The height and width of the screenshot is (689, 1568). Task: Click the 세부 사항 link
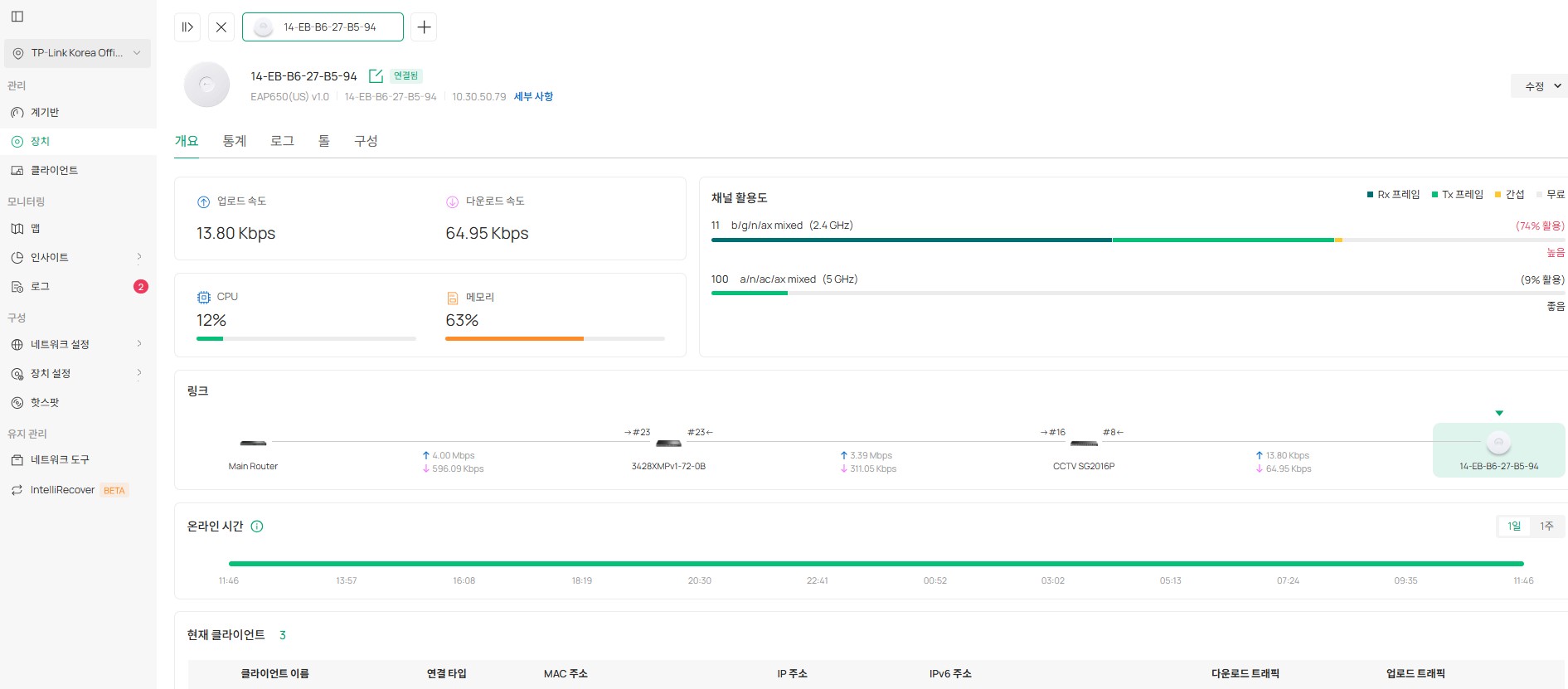533,97
